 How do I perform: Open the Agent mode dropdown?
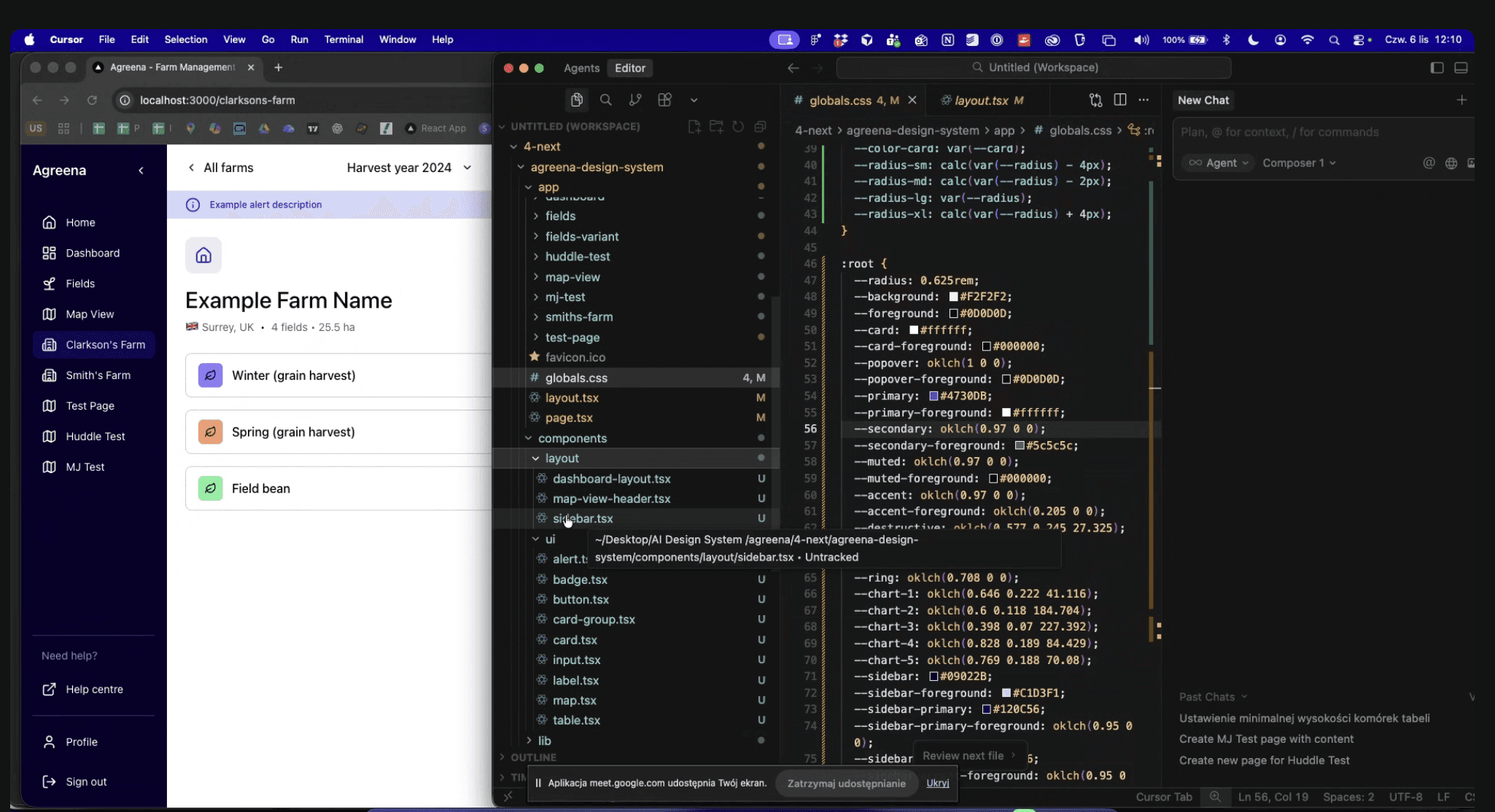pyautogui.click(x=1220, y=163)
